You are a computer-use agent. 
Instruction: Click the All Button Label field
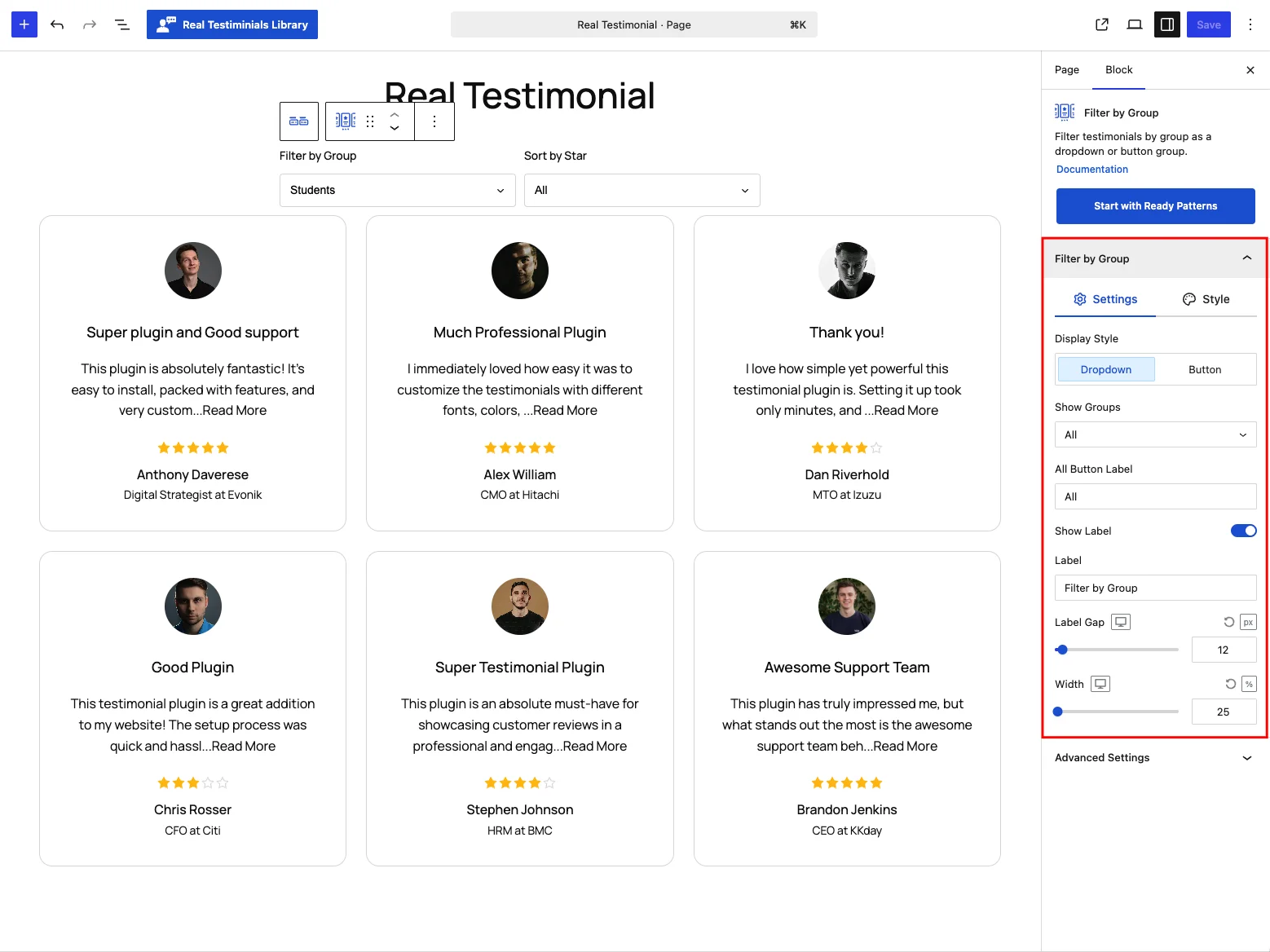pyautogui.click(x=1156, y=496)
